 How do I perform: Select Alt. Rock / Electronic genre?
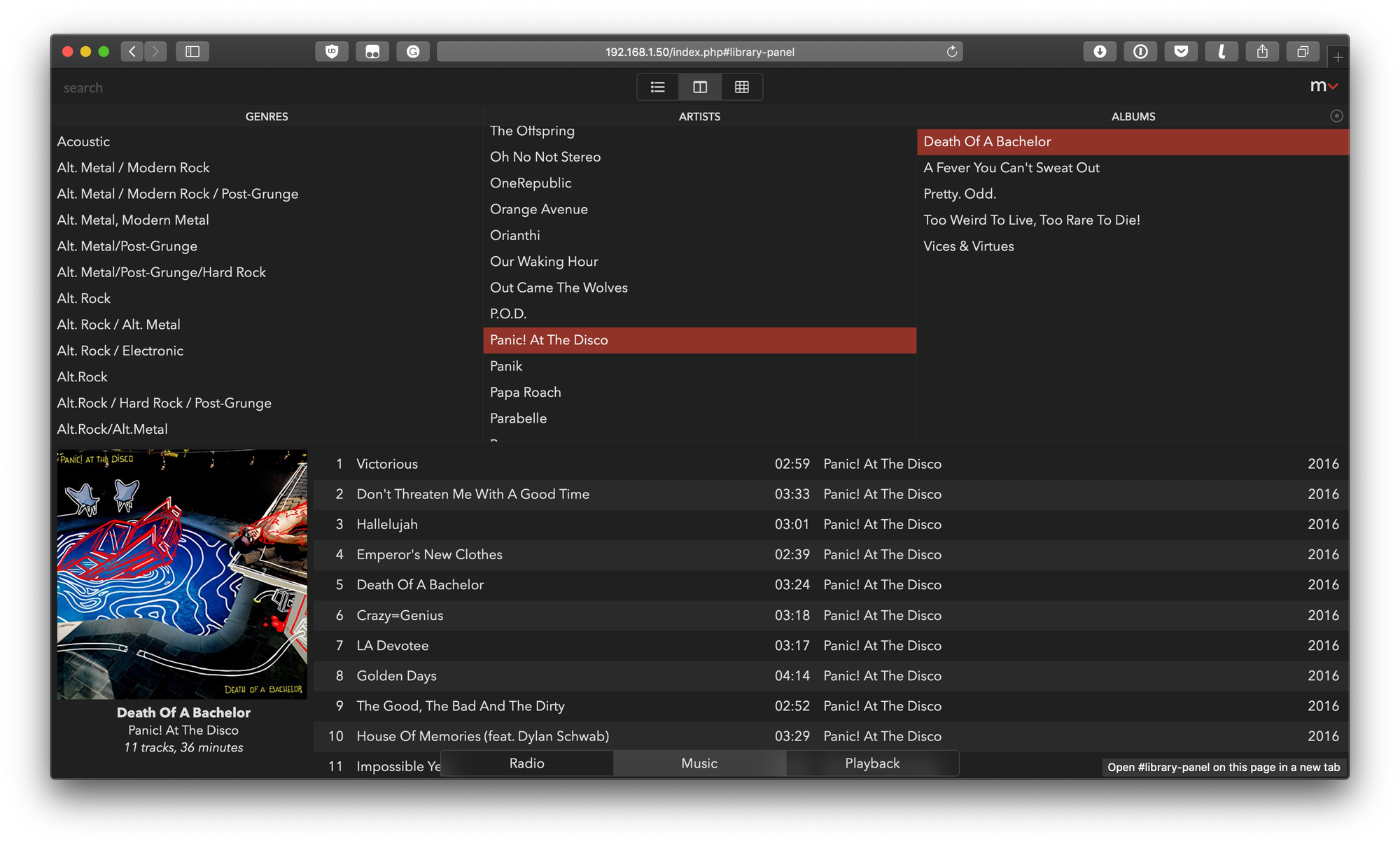pos(267,351)
